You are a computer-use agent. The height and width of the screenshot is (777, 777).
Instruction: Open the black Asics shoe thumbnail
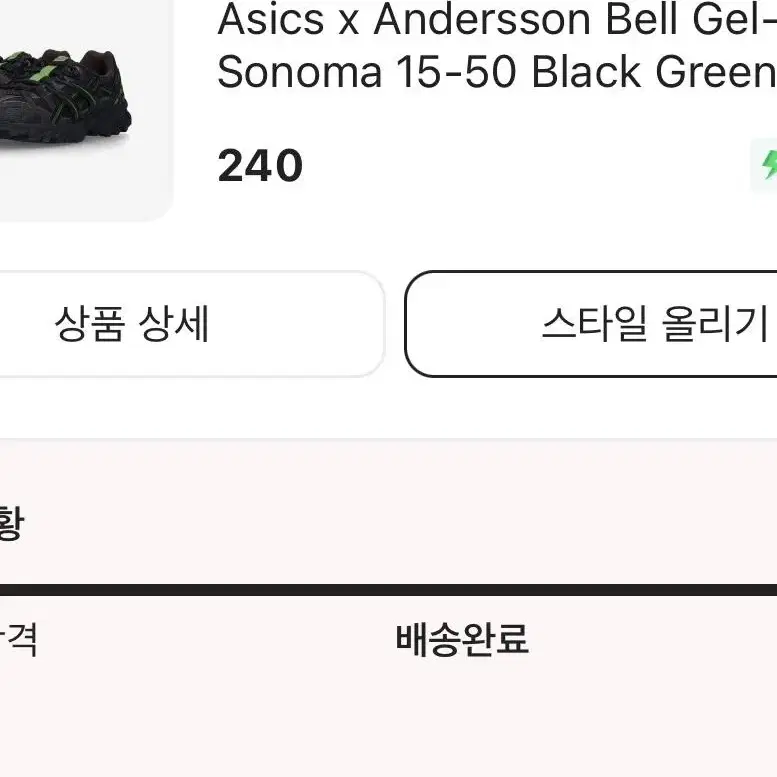[63, 98]
